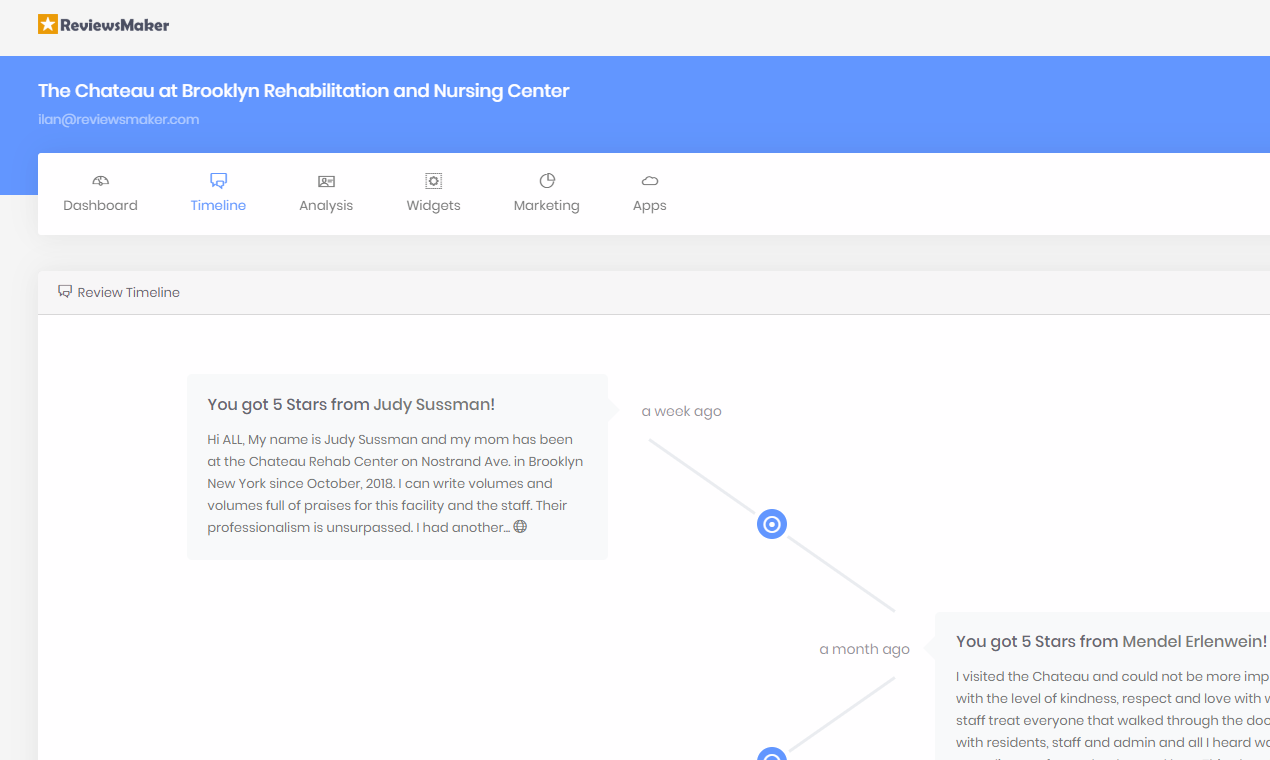Click the Review Timeline panel heading
The height and width of the screenshot is (760, 1270).
(x=129, y=292)
